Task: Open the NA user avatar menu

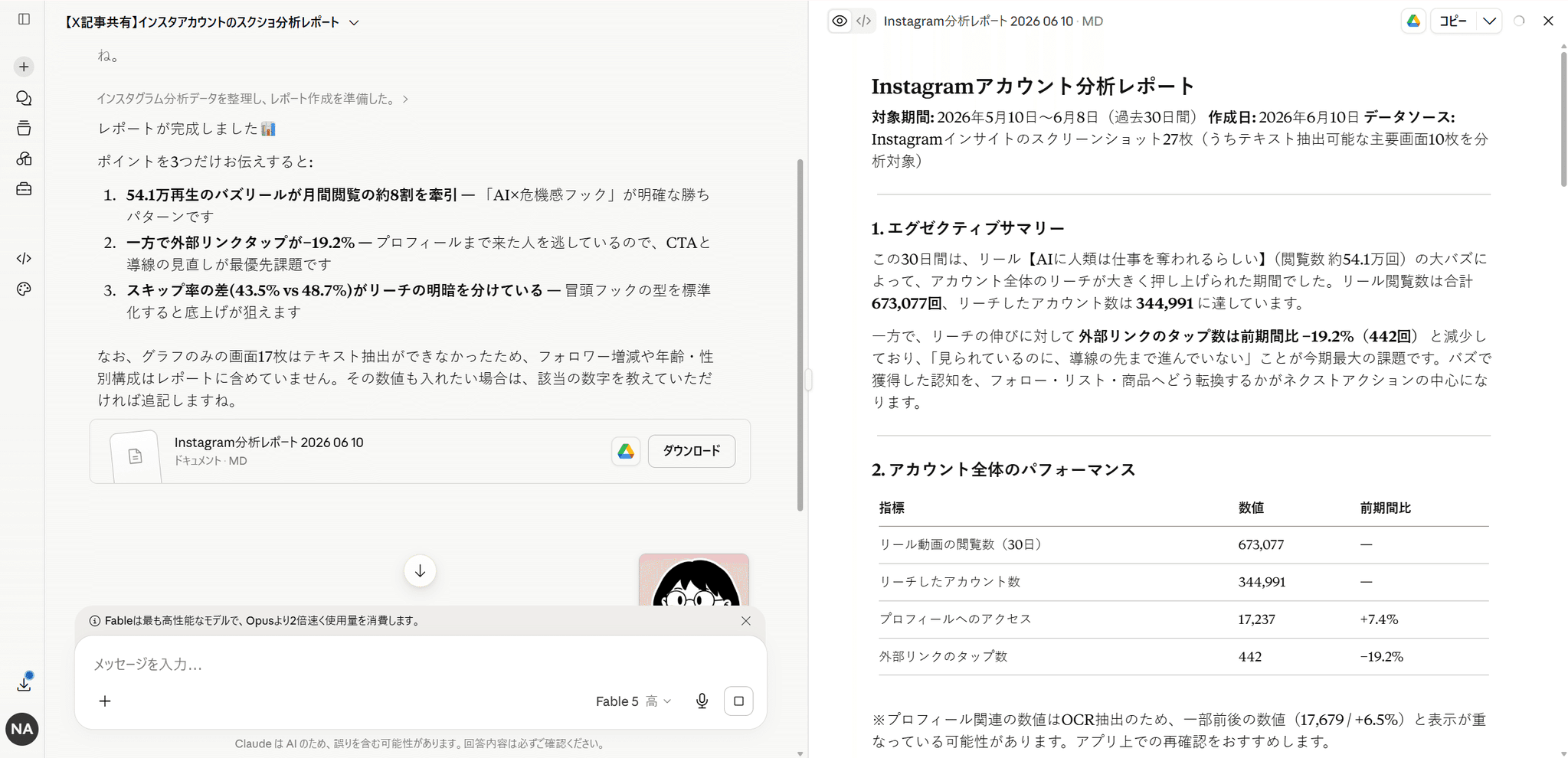Action: pos(22,729)
